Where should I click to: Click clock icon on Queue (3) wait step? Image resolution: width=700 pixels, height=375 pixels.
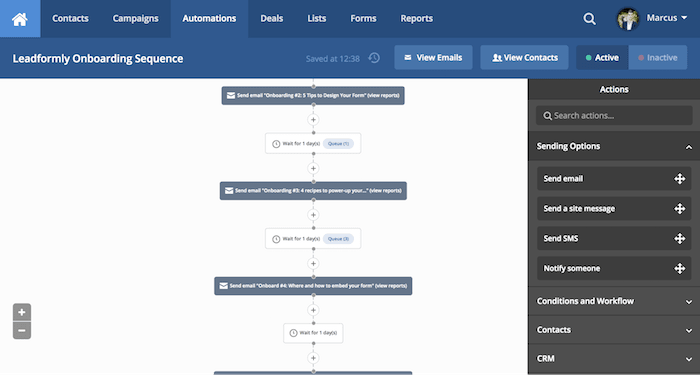coord(276,239)
